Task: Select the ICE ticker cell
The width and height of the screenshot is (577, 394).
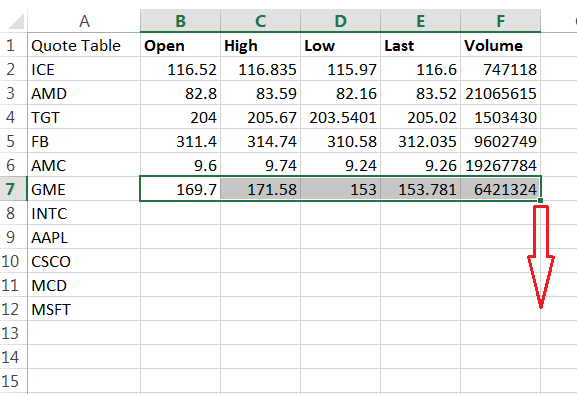Action: [x=84, y=69]
